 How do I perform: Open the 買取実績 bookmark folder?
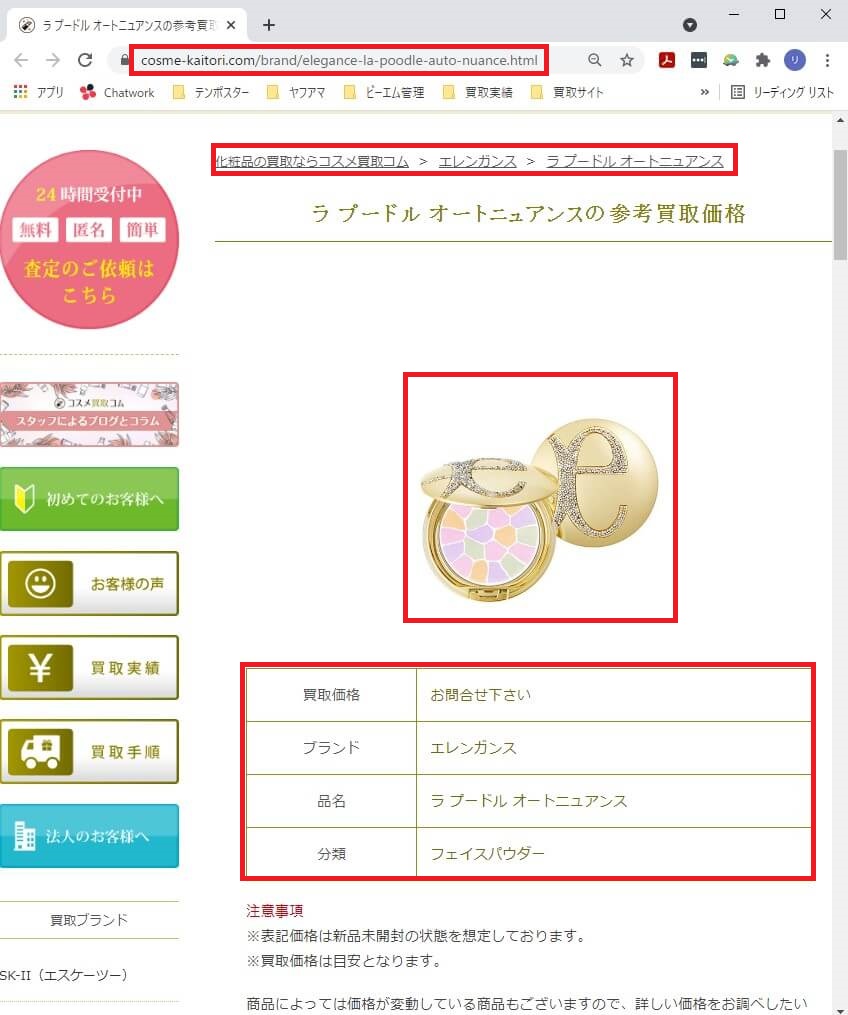coord(478,93)
